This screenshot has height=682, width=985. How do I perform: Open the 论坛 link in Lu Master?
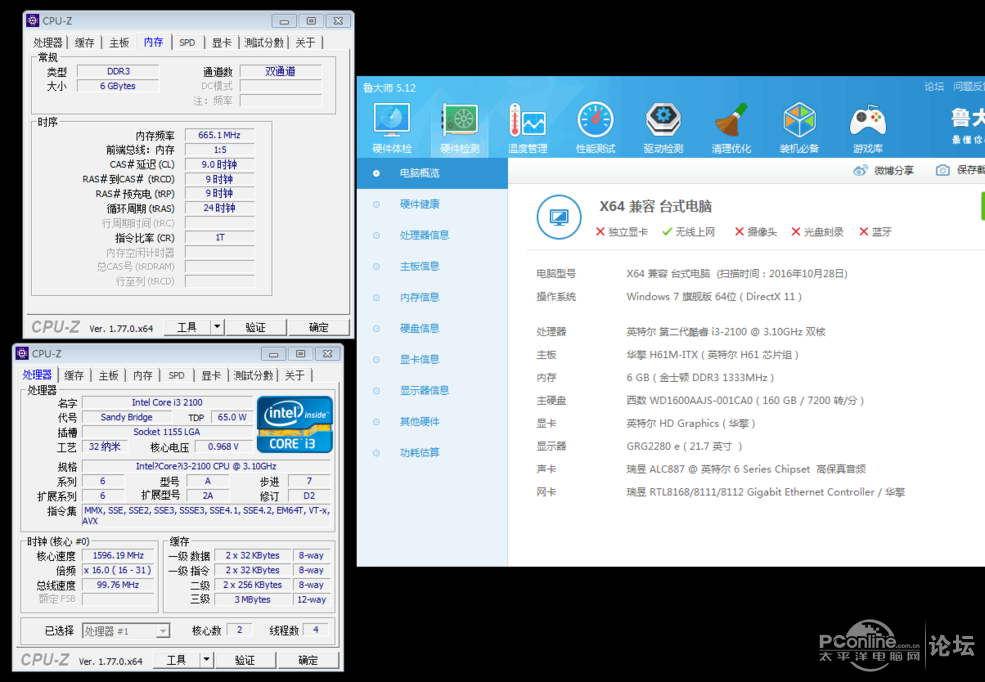[x=934, y=86]
